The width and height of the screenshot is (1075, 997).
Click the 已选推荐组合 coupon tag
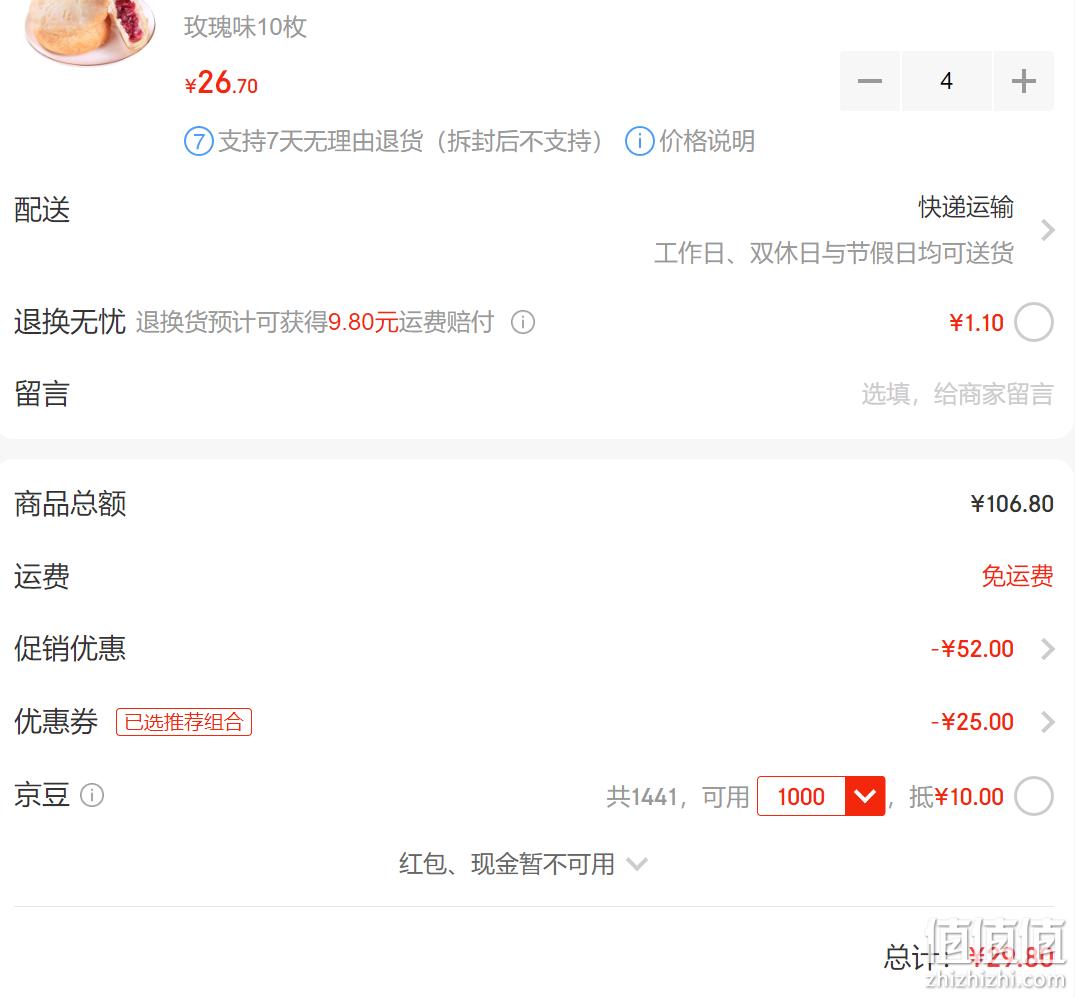tap(184, 722)
